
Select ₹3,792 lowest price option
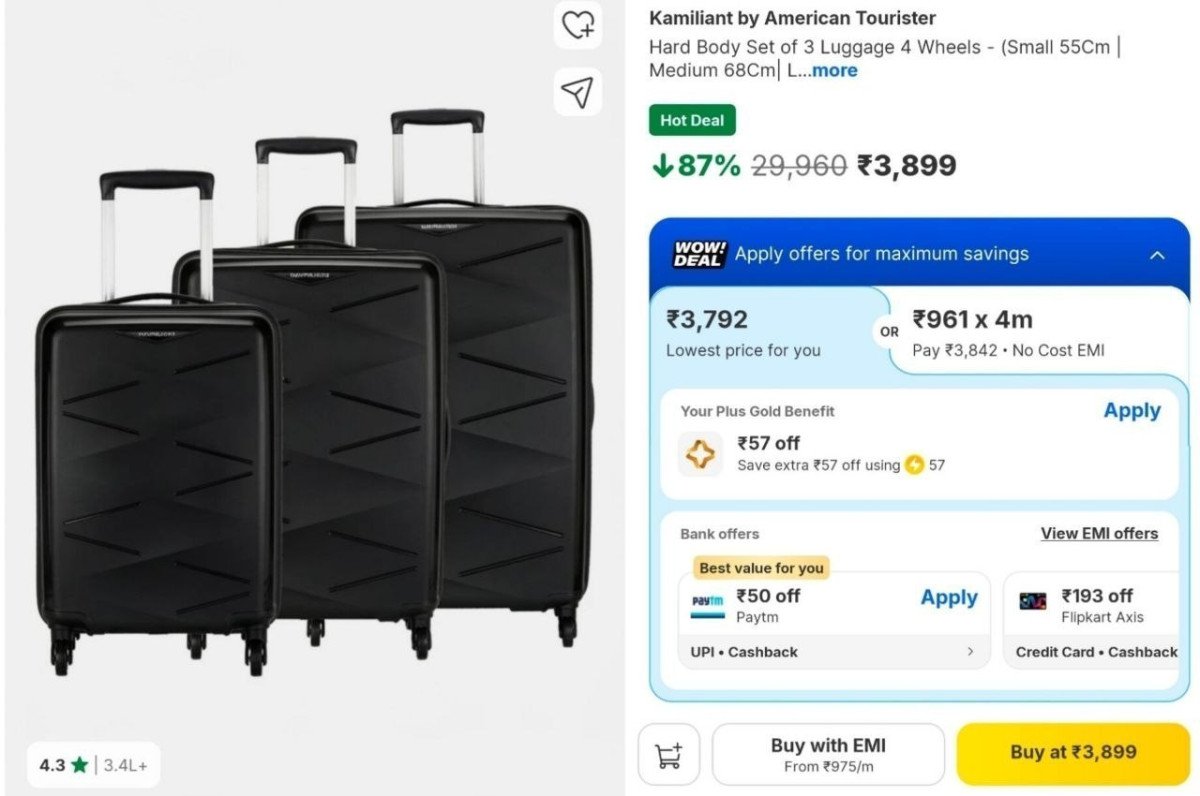[767, 333]
